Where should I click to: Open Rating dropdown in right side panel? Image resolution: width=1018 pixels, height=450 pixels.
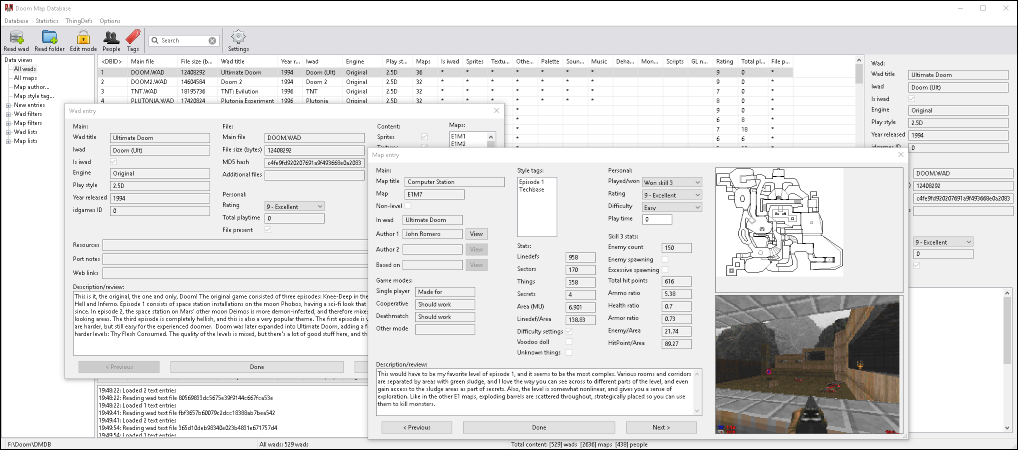(x=943, y=242)
